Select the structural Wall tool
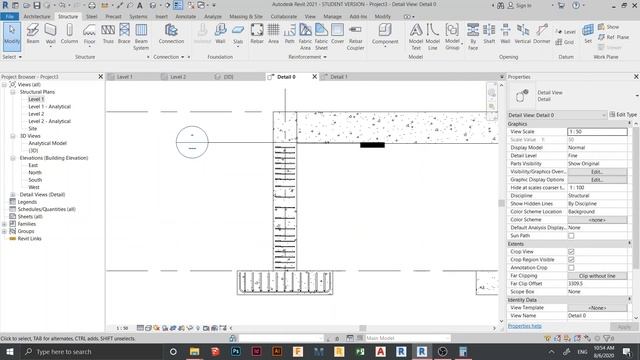Screen dimensions: 640x360 coord(50,33)
